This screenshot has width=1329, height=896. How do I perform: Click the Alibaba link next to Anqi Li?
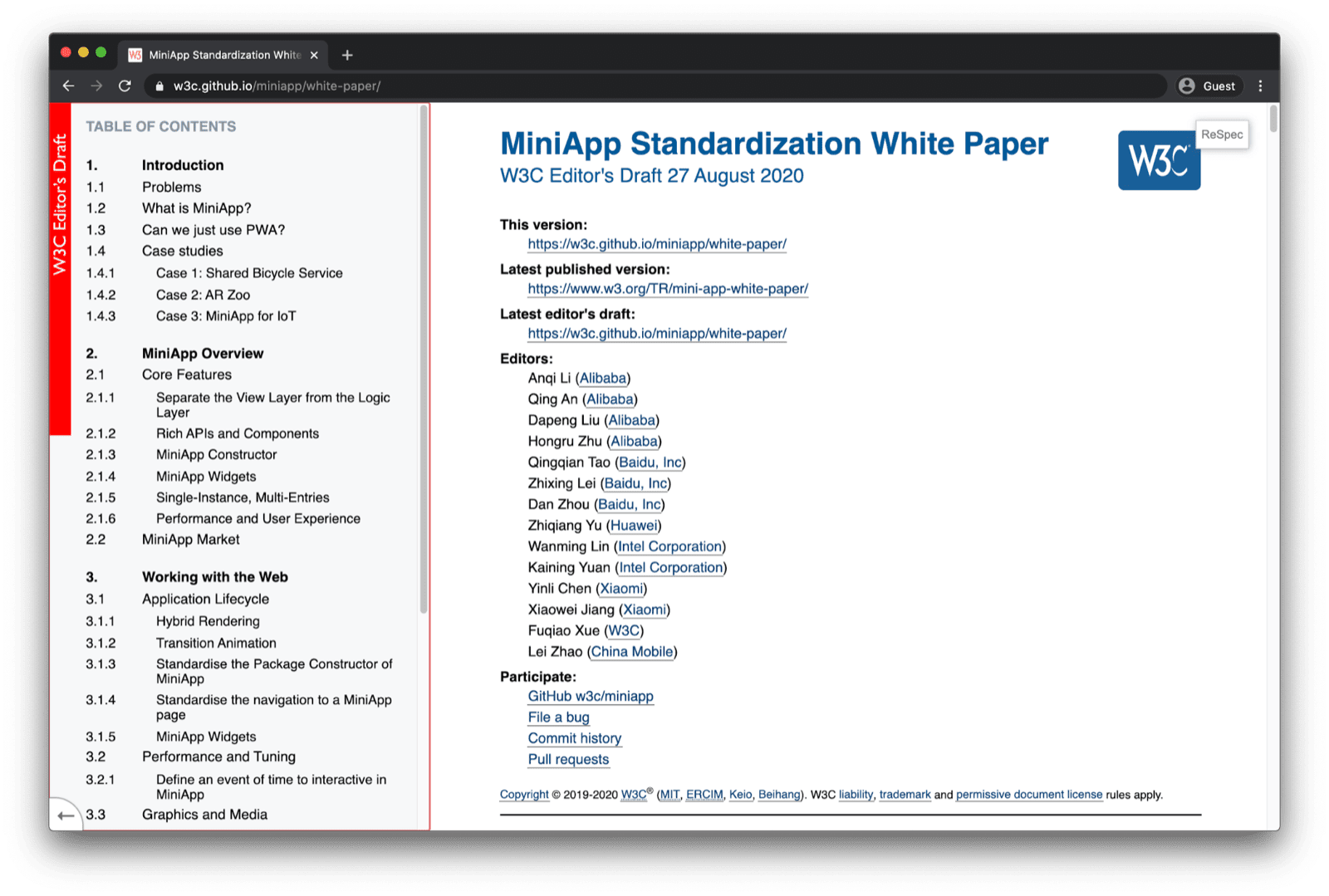pyautogui.click(x=603, y=378)
